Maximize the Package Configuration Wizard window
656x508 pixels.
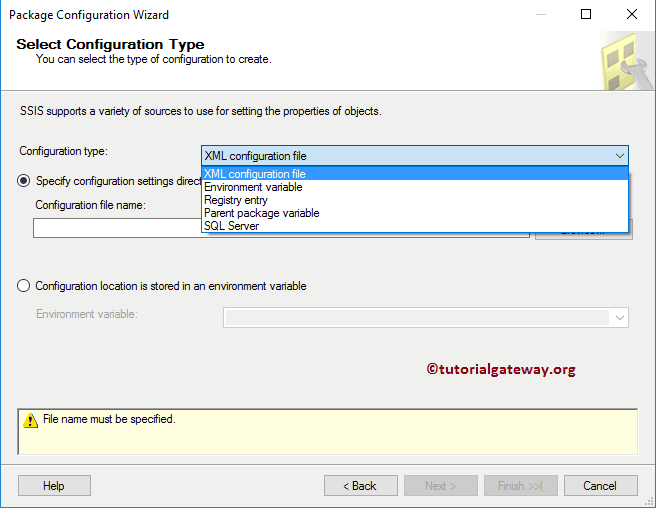[586, 14]
